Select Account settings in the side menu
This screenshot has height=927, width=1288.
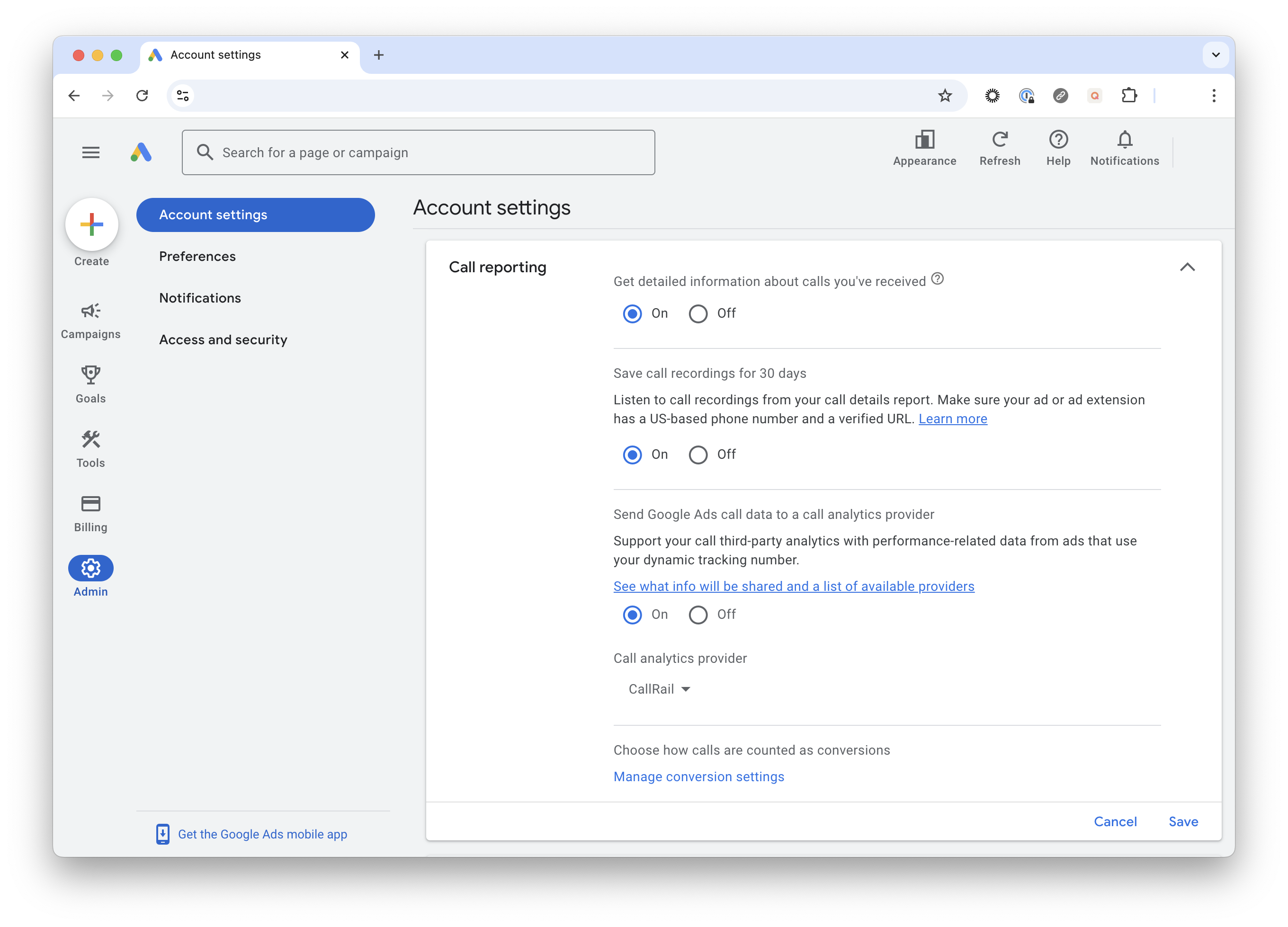point(256,214)
